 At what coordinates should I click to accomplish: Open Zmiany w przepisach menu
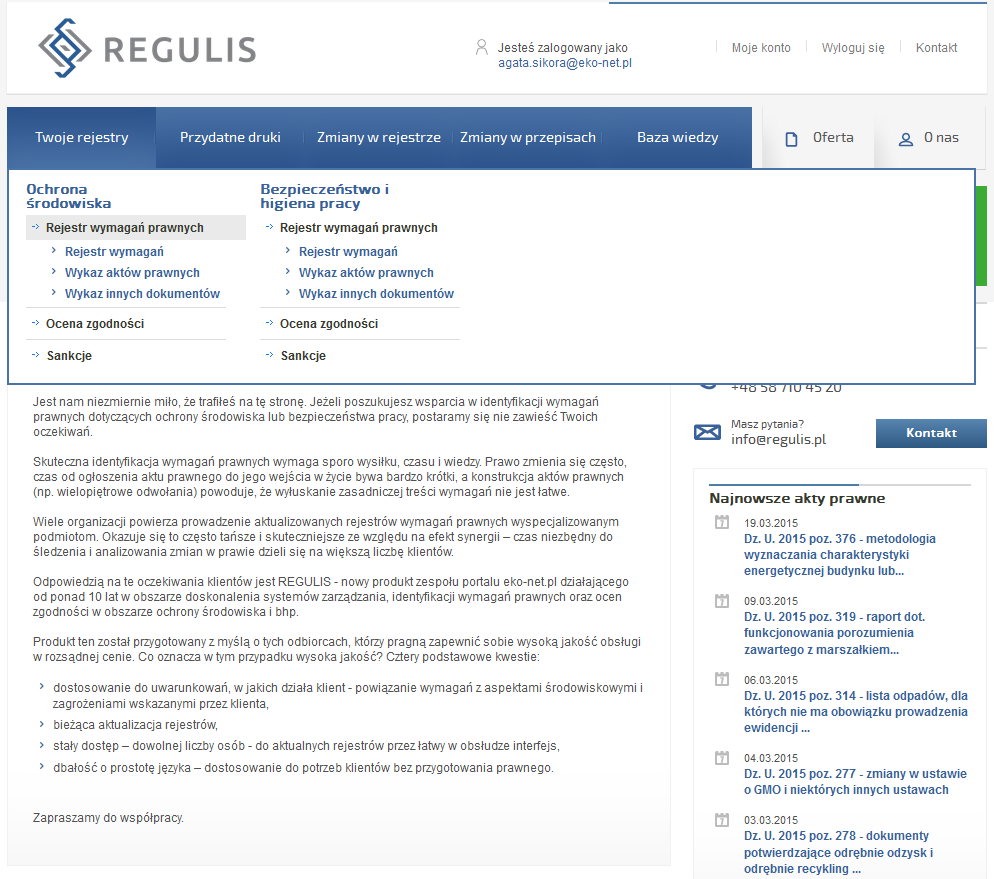(527, 138)
